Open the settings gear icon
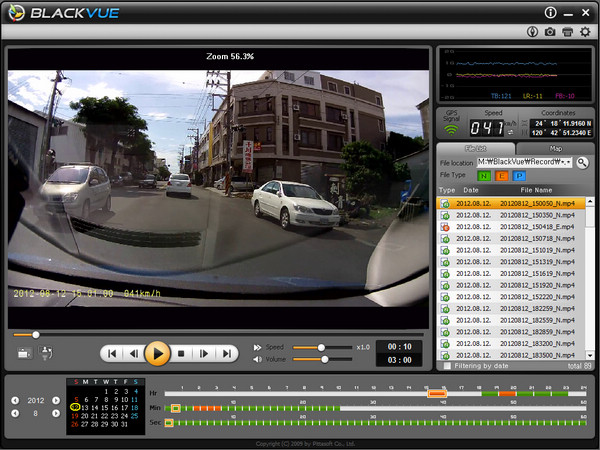This screenshot has width=600, height=450. point(585,32)
